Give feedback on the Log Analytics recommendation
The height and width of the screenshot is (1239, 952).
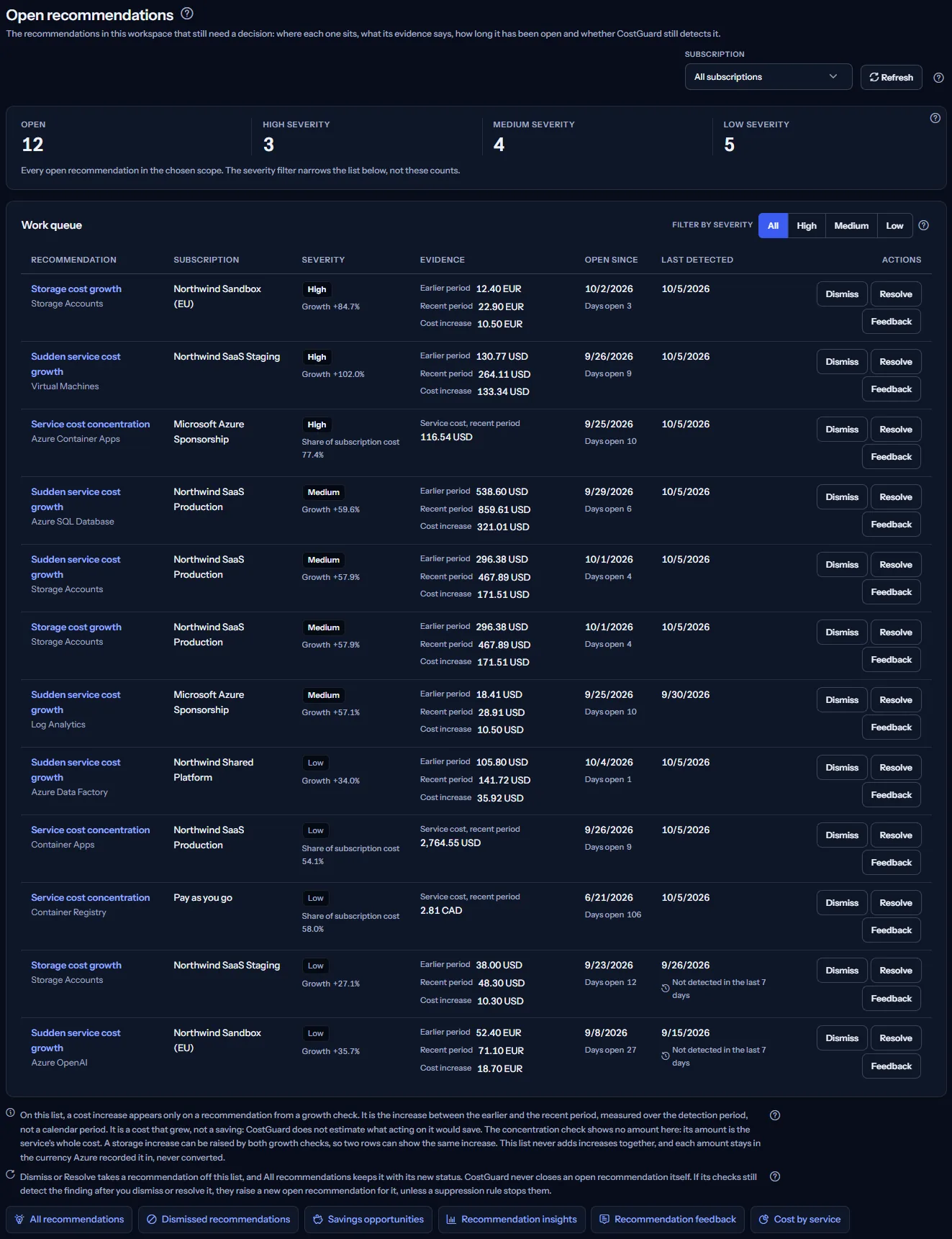[x=891, y=727]
